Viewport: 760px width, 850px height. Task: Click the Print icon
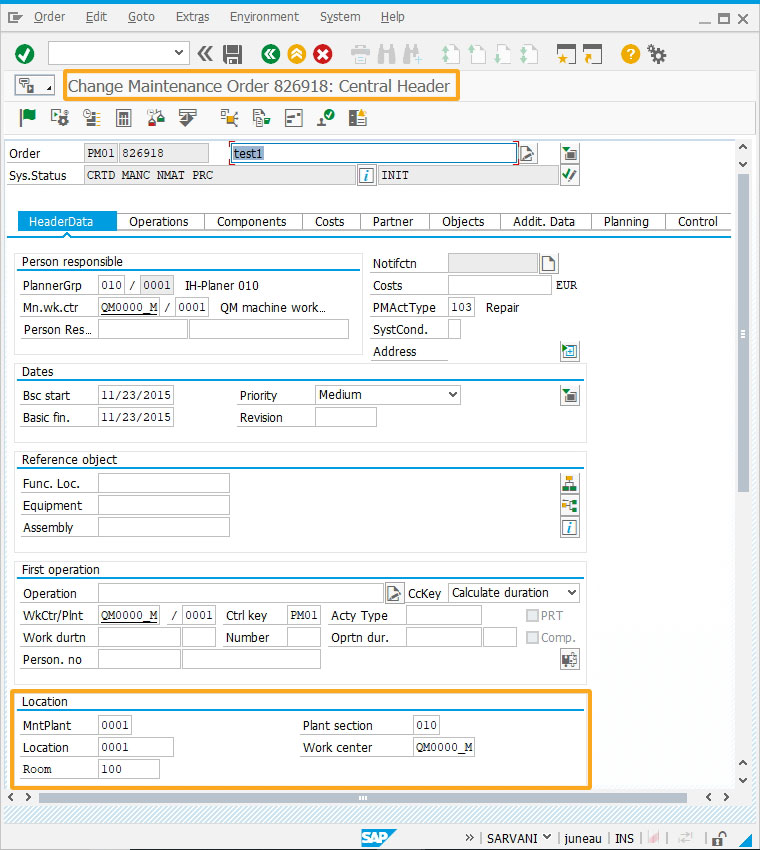click(360, 54)
